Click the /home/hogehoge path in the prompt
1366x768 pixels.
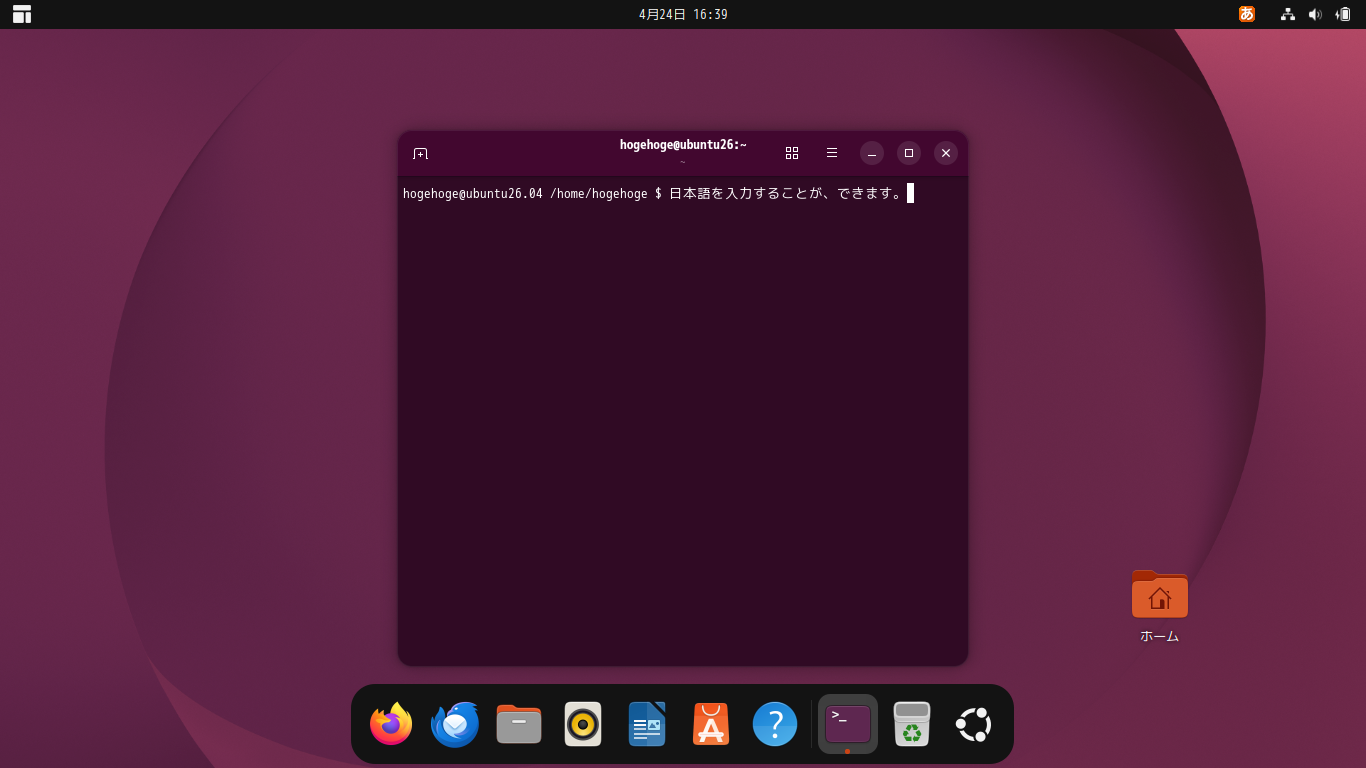click(x=599, y=194)
